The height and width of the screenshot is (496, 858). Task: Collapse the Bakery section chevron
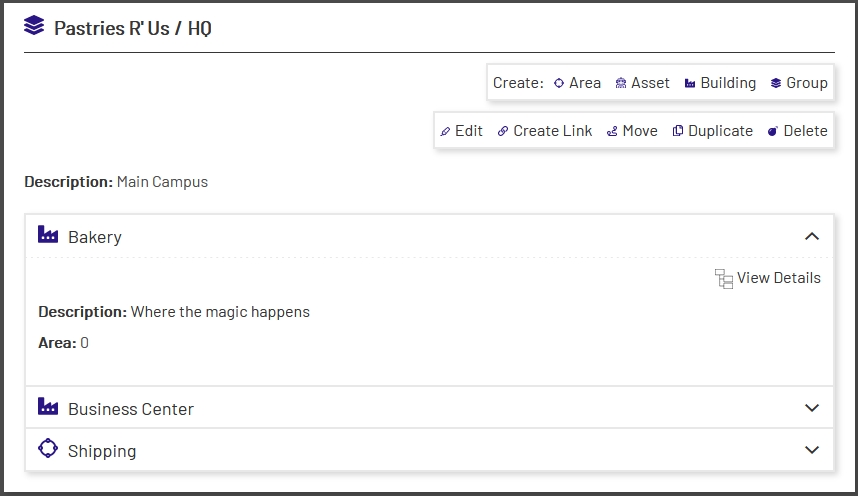point(811,237)
